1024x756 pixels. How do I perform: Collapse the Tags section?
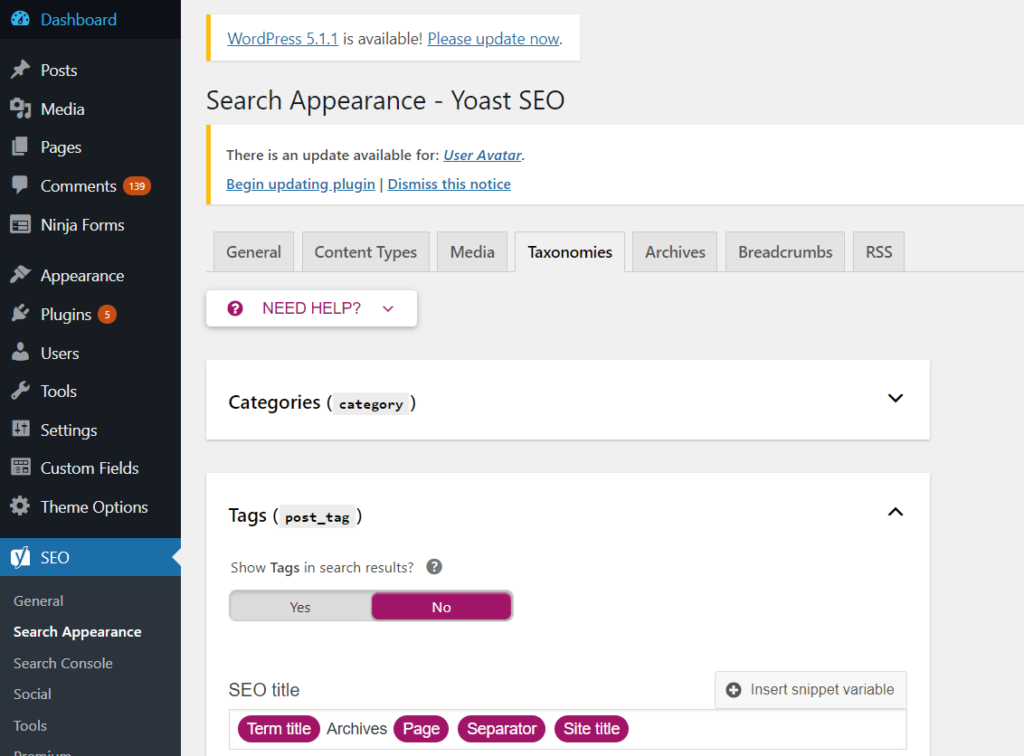coord(895,511)
